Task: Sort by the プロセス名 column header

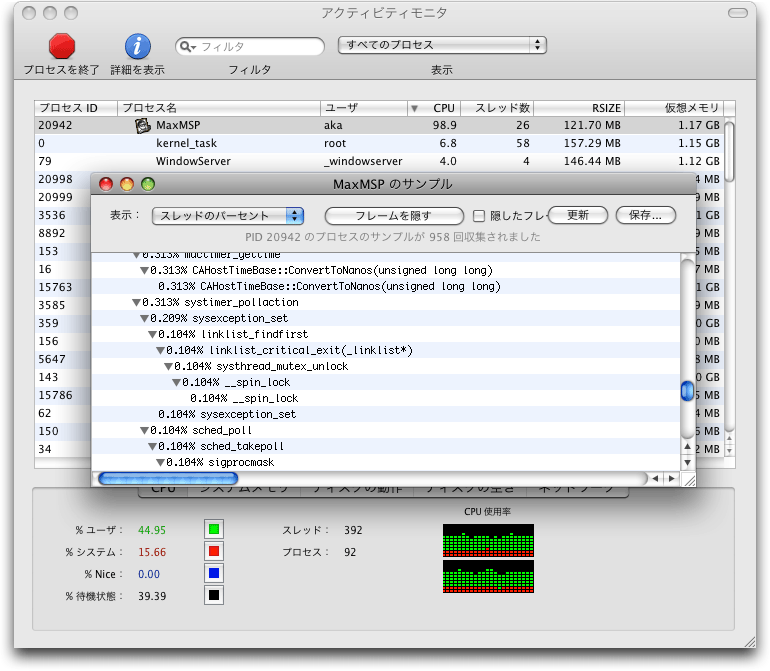Action: pyautogui.click(x=219, y=108)
